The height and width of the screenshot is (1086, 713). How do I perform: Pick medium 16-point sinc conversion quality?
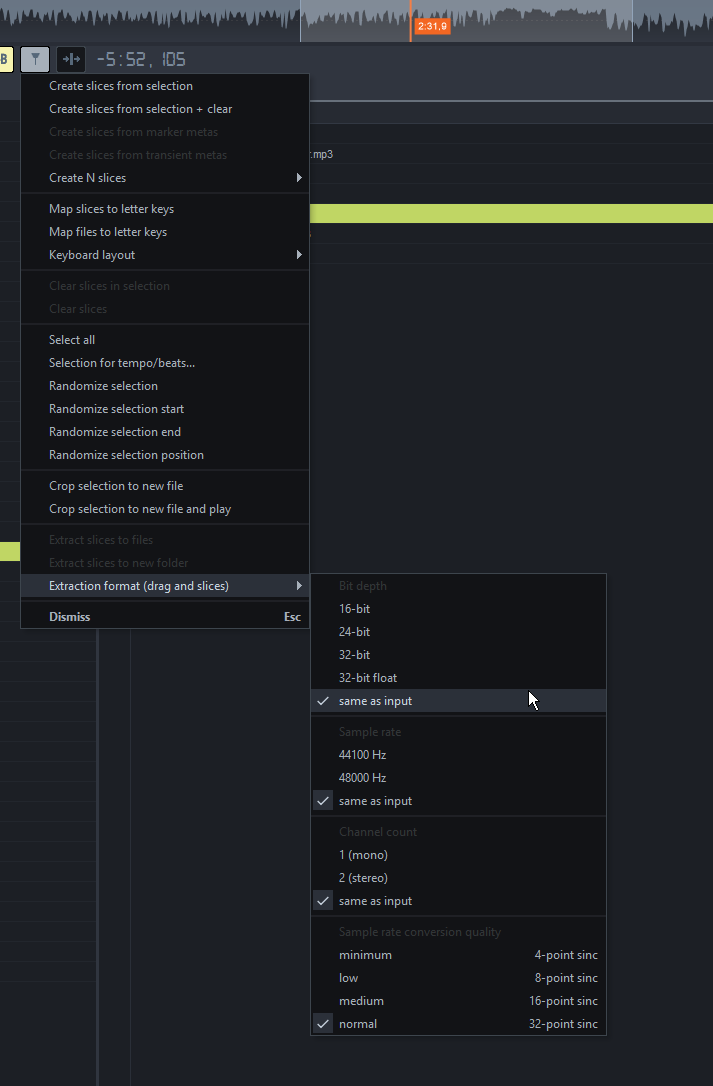click(x=361, y=1001)
